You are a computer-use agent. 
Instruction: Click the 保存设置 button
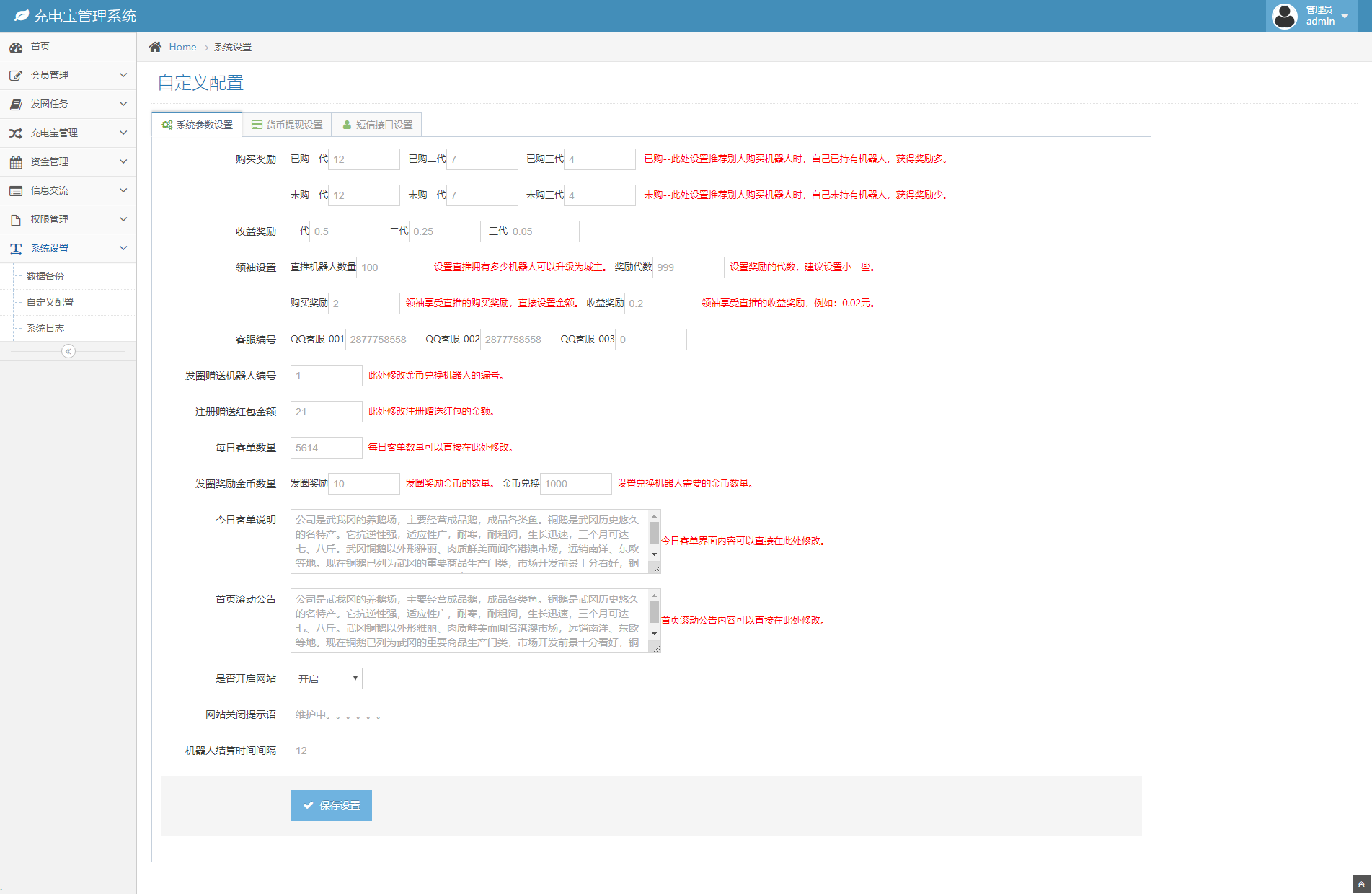pos(331,805)
